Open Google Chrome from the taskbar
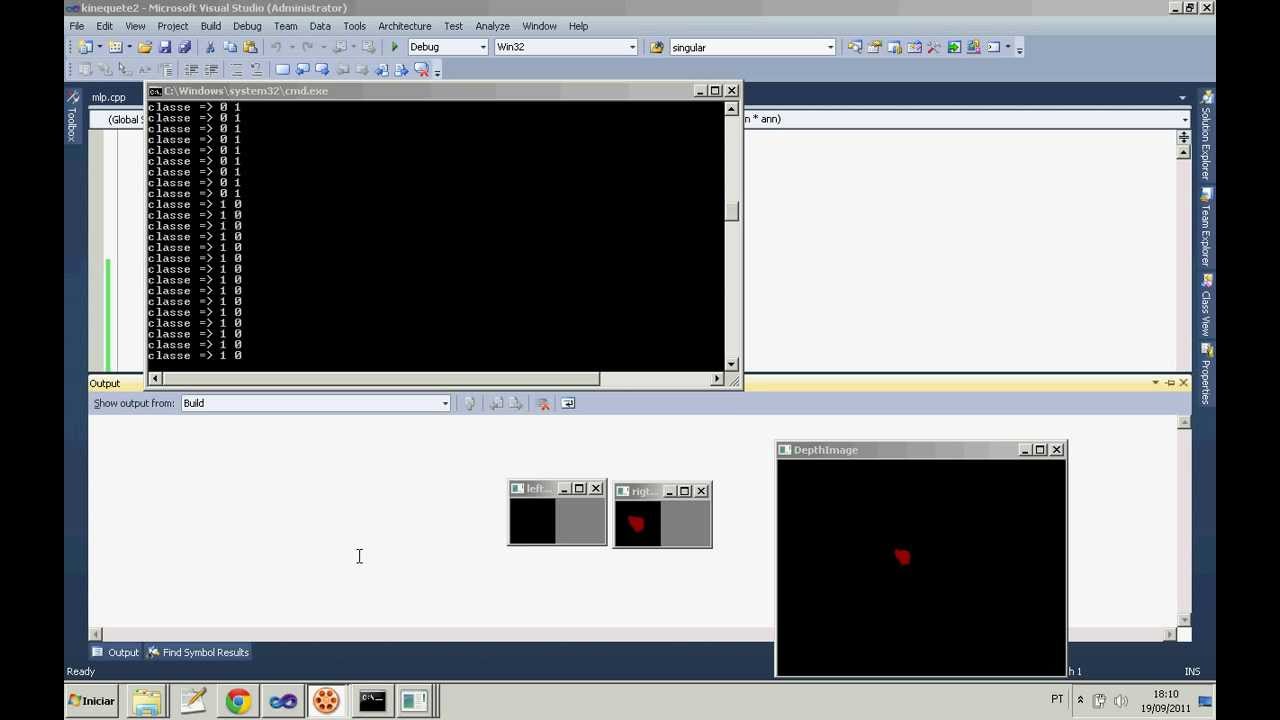 238,701
